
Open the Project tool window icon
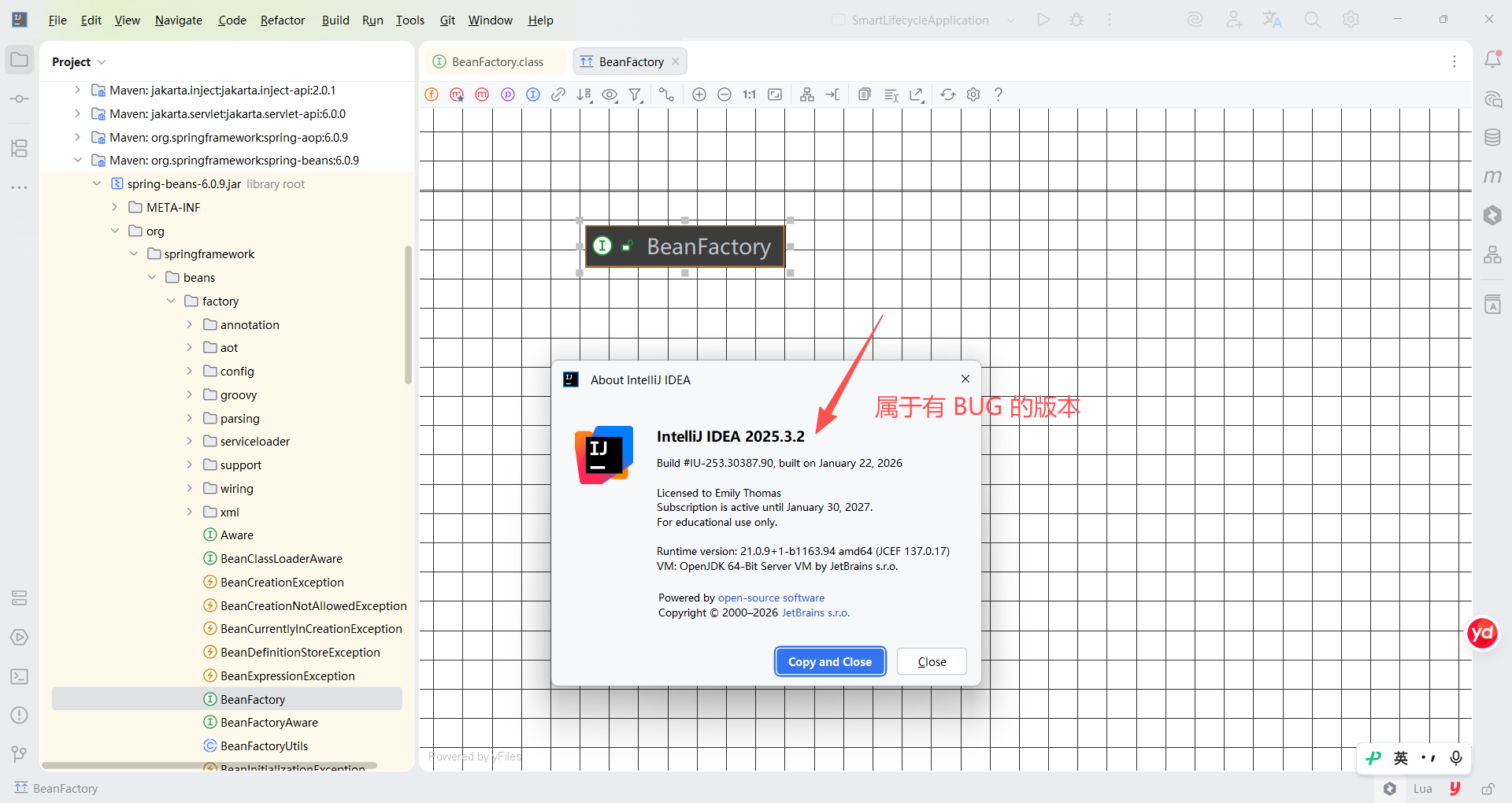tap(20, 60)
